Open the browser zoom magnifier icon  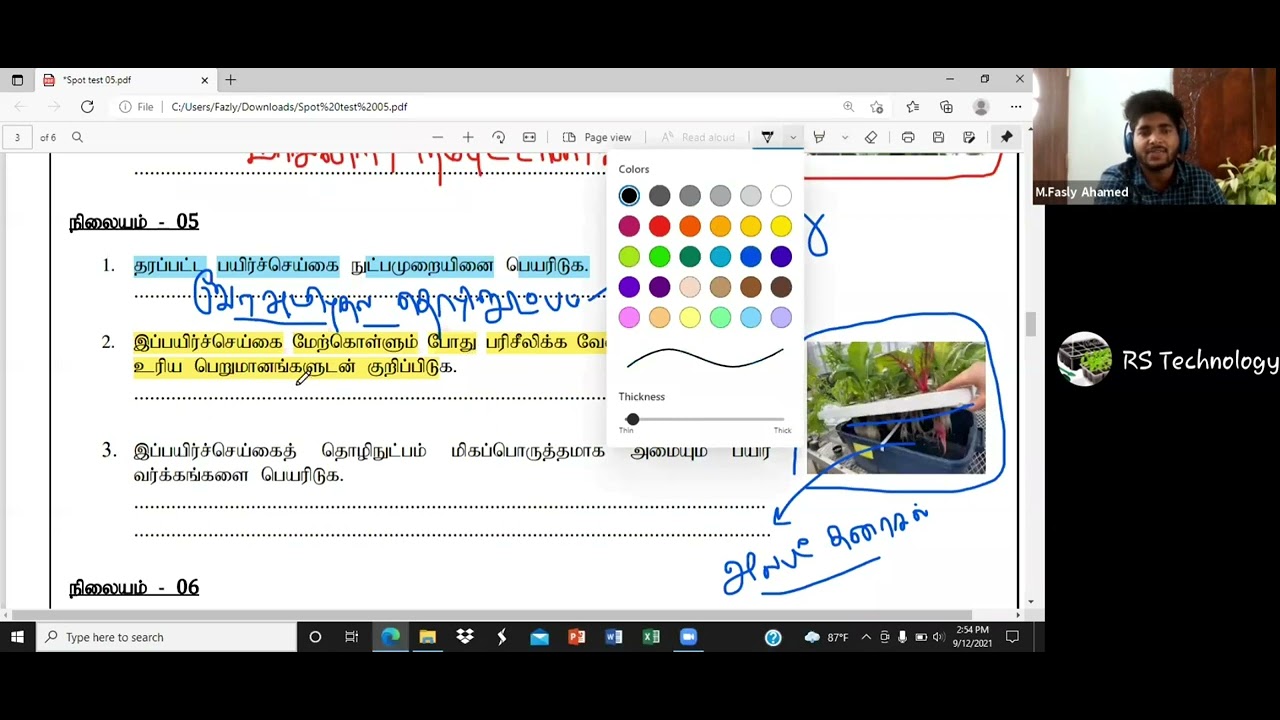[848, 107]
